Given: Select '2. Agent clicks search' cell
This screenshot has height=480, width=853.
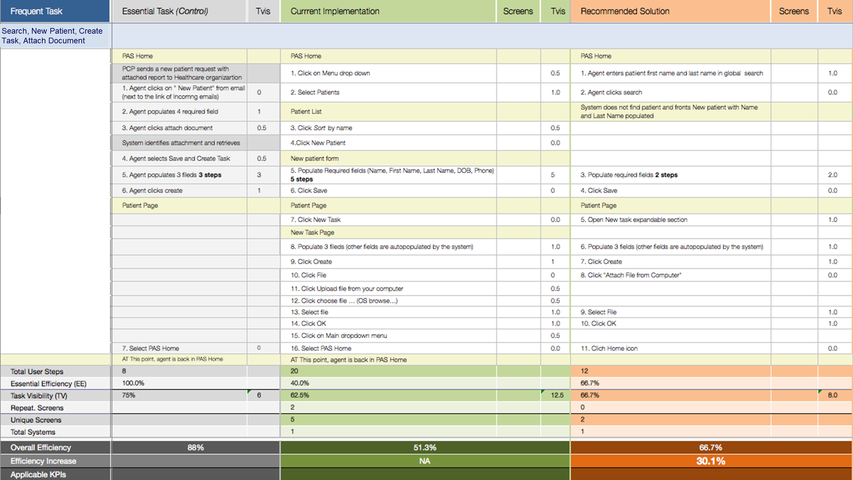Looking at the screenshot, I should (x=670, y=93).
